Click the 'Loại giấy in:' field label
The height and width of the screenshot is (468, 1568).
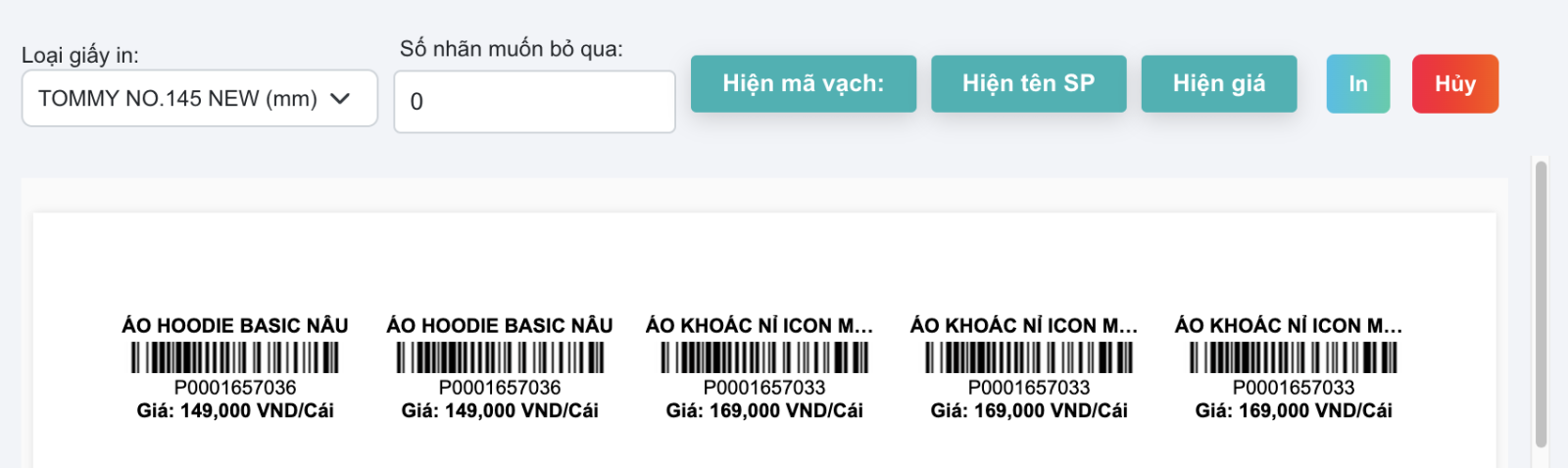click(x=80, y=56)
